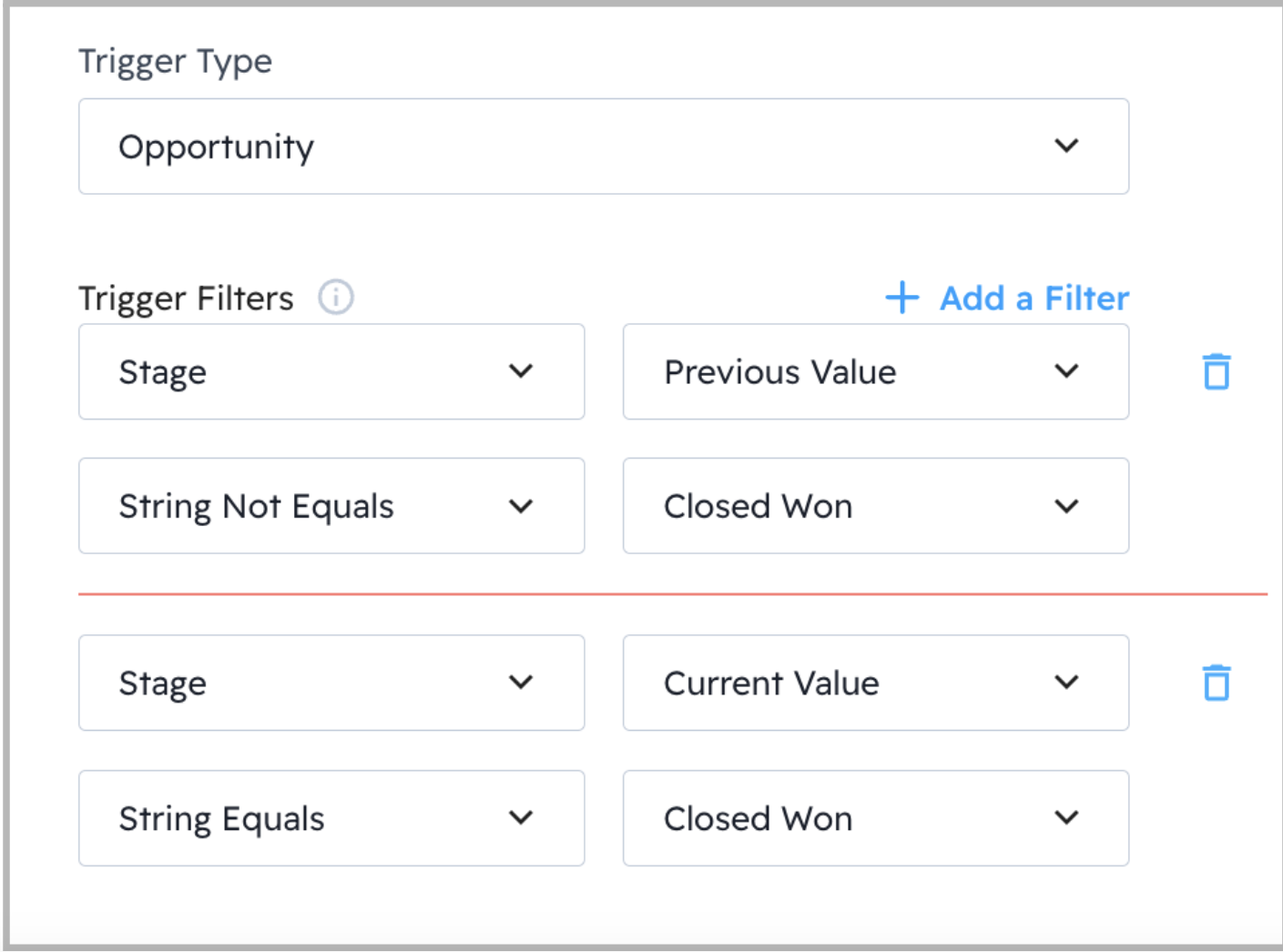Image resolution: width=1283 pixels, height=952 pixels.
Task: Select the Opportunity text in Trigger Type field
Action: [x=217, y=147]
